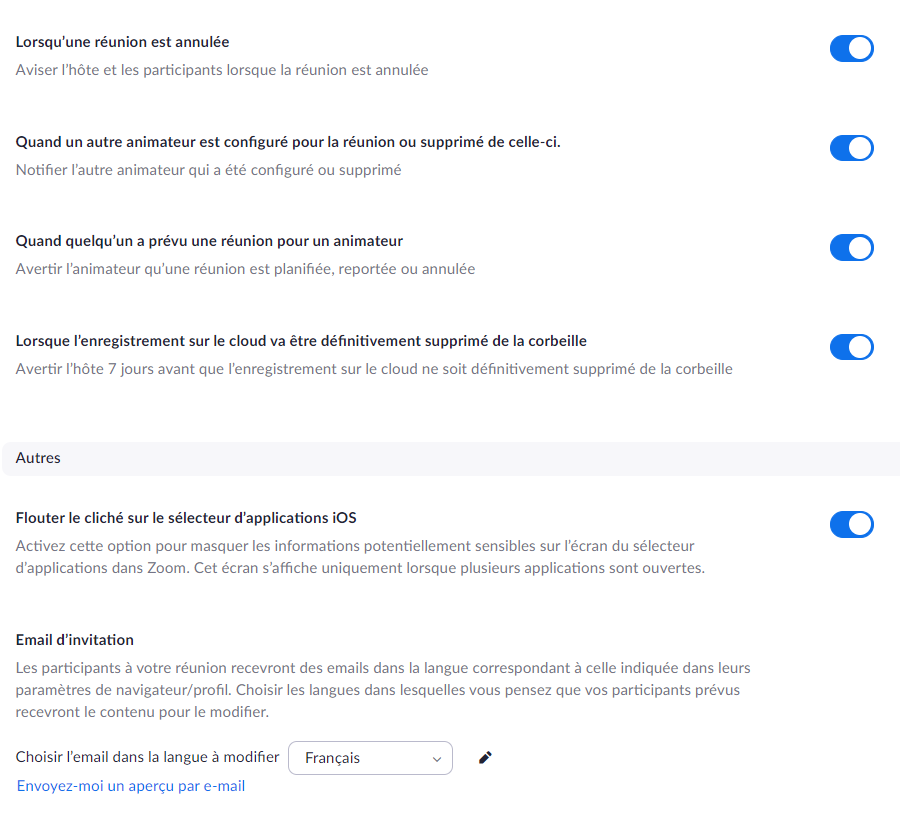
Task: Click the 'Choisir l'email dans la langue' label
Action: tap(147, 757)
